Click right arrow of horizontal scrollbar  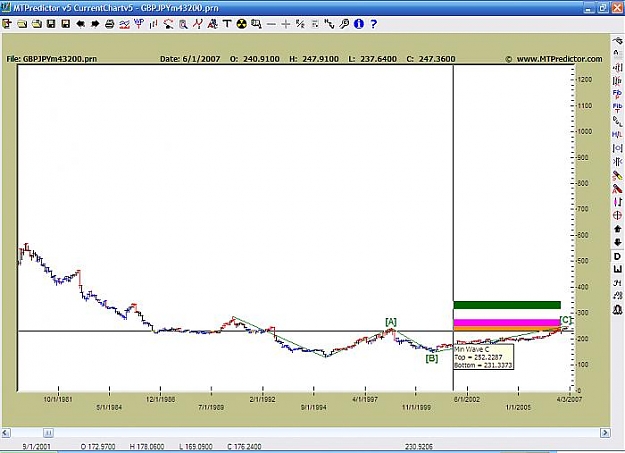(x=605, y=433)
